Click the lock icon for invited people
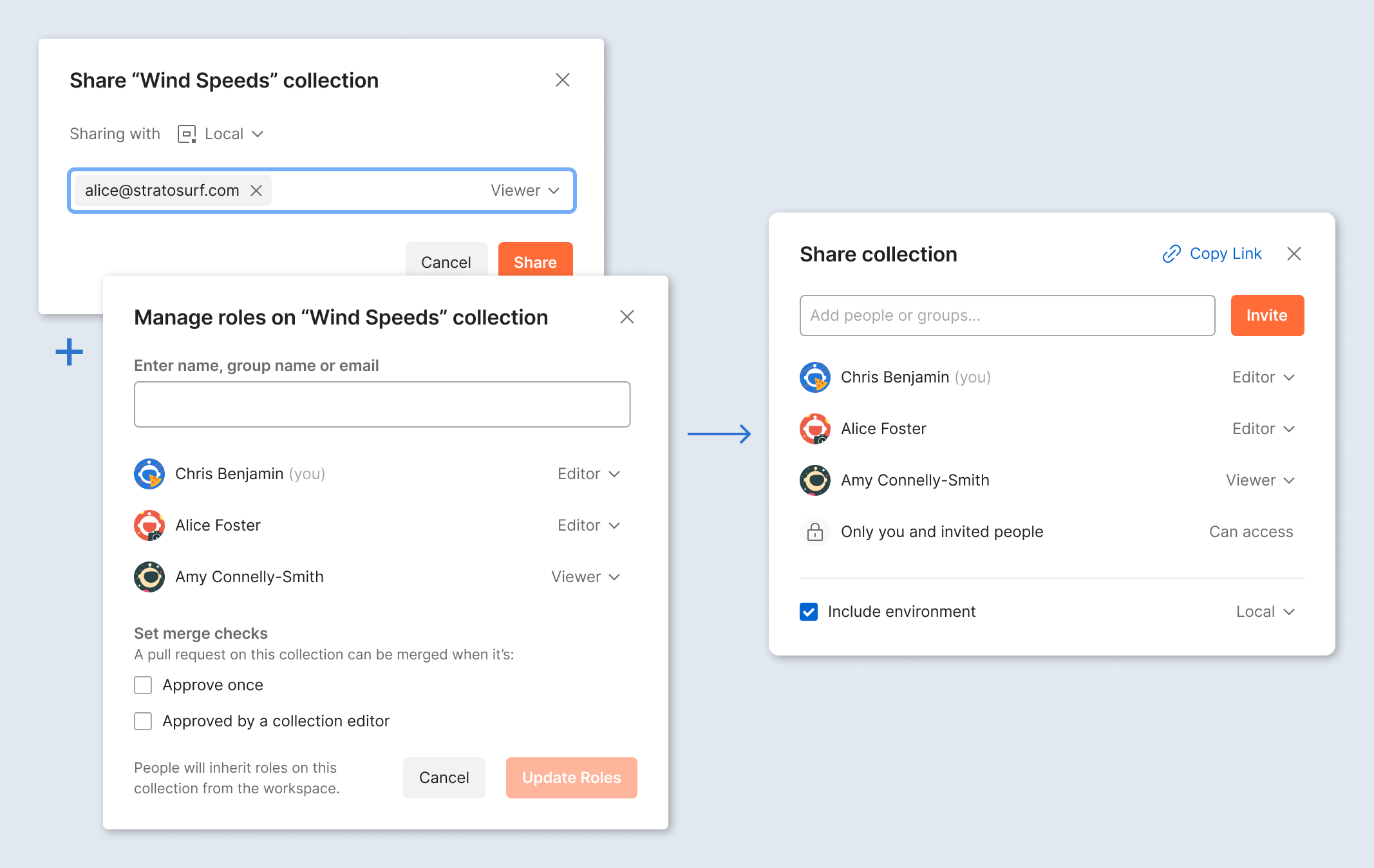The image size is (1374, 868). point(815,532)
